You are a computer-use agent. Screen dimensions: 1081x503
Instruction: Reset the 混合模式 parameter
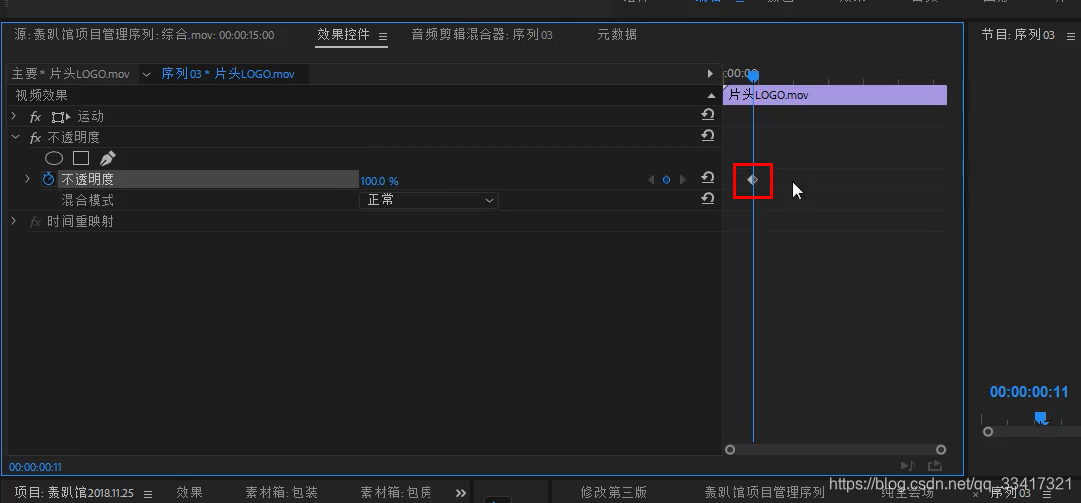pyautogui.click(x=707, y=198)
